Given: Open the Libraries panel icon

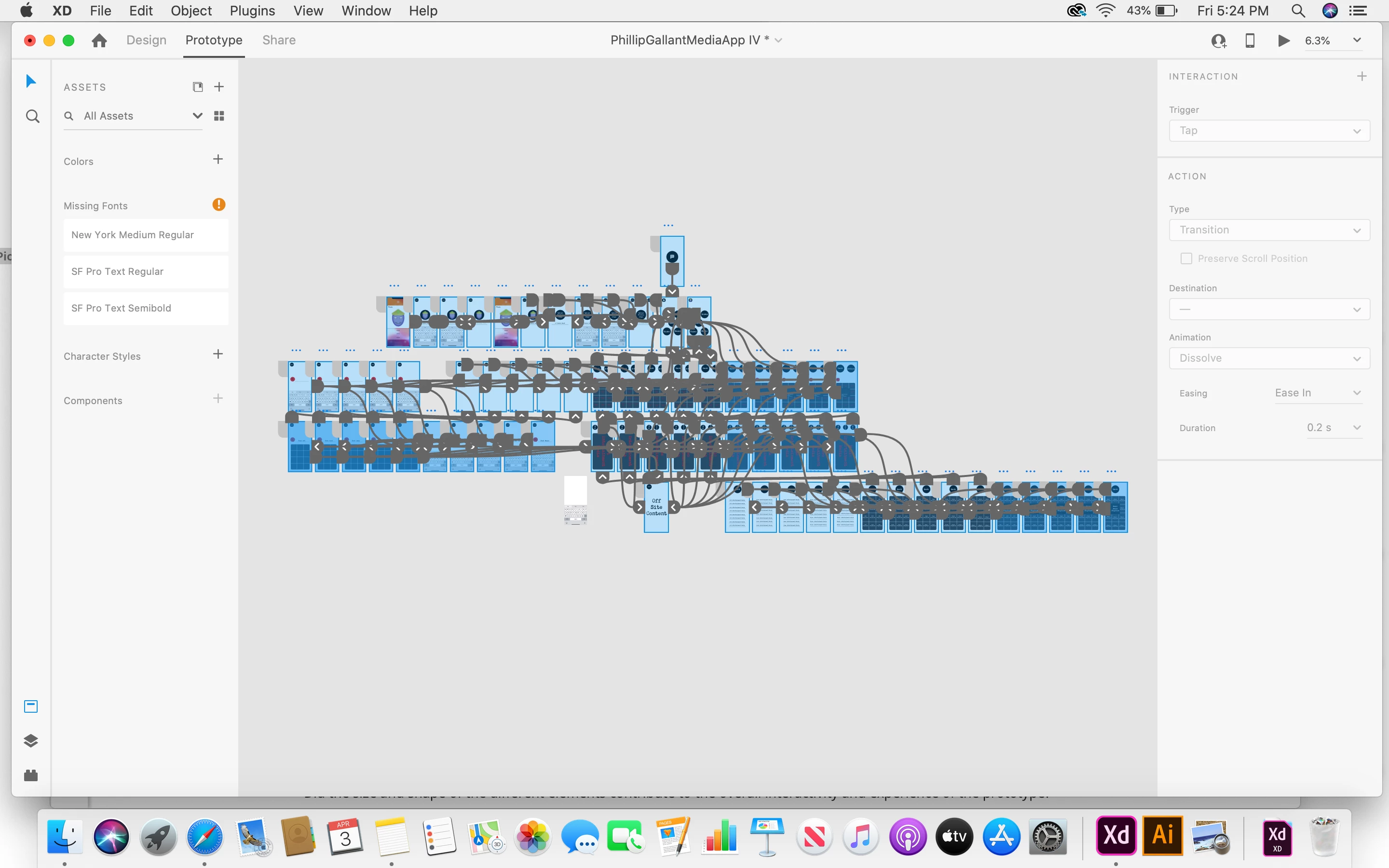Looking at the screenshot, I should point(31,706).
